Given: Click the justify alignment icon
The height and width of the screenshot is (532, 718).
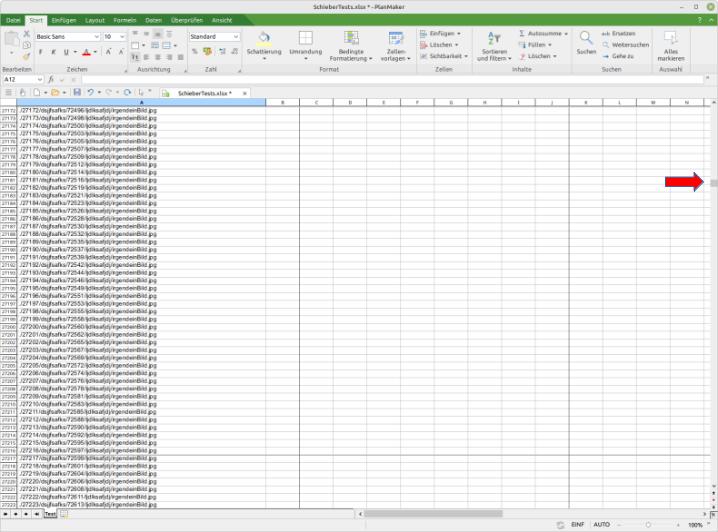Looking at the screenshot, I should coord(180,57).
